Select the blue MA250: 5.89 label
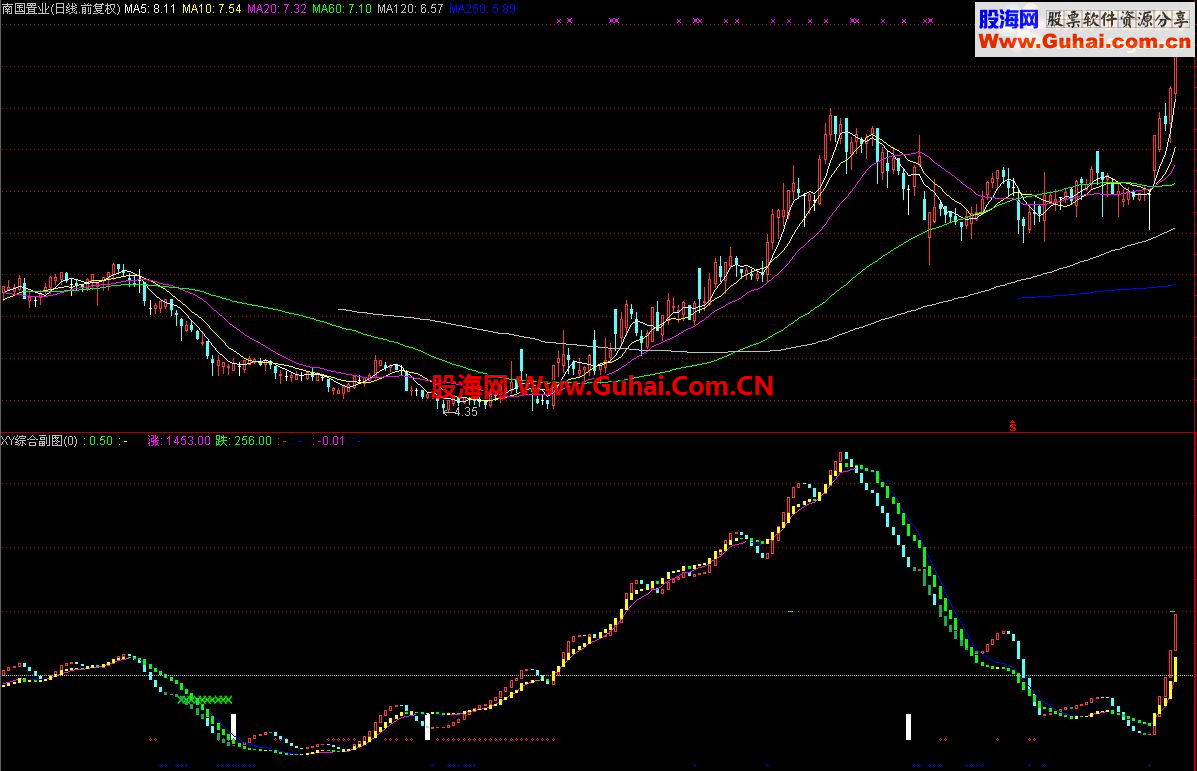1197x771 pixels. pos(482,9)
